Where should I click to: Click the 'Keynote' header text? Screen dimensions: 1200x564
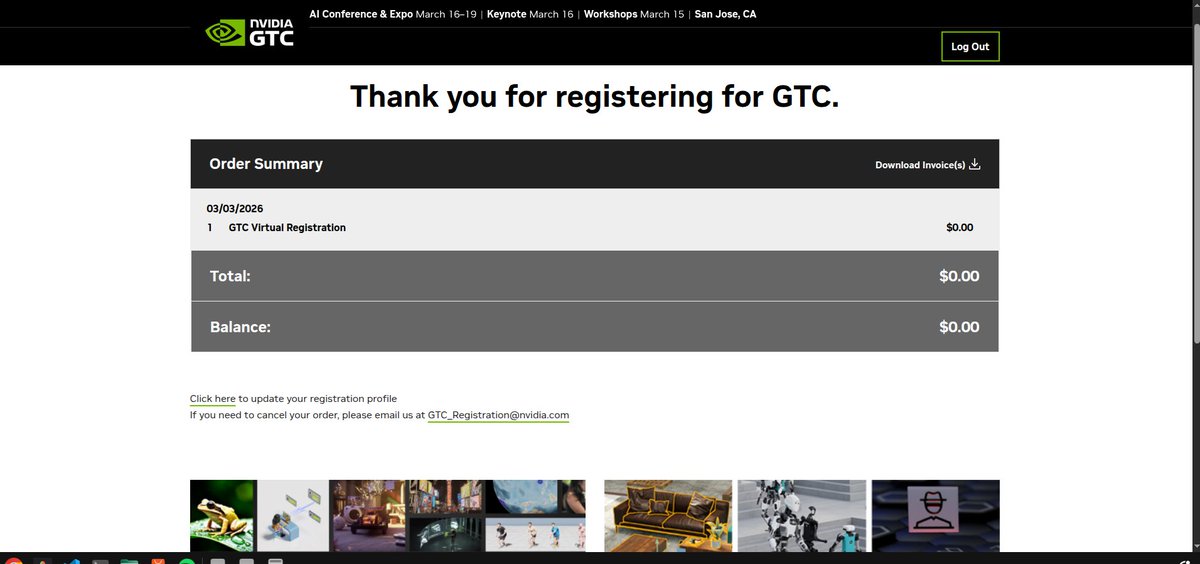[x=506, y=15]
